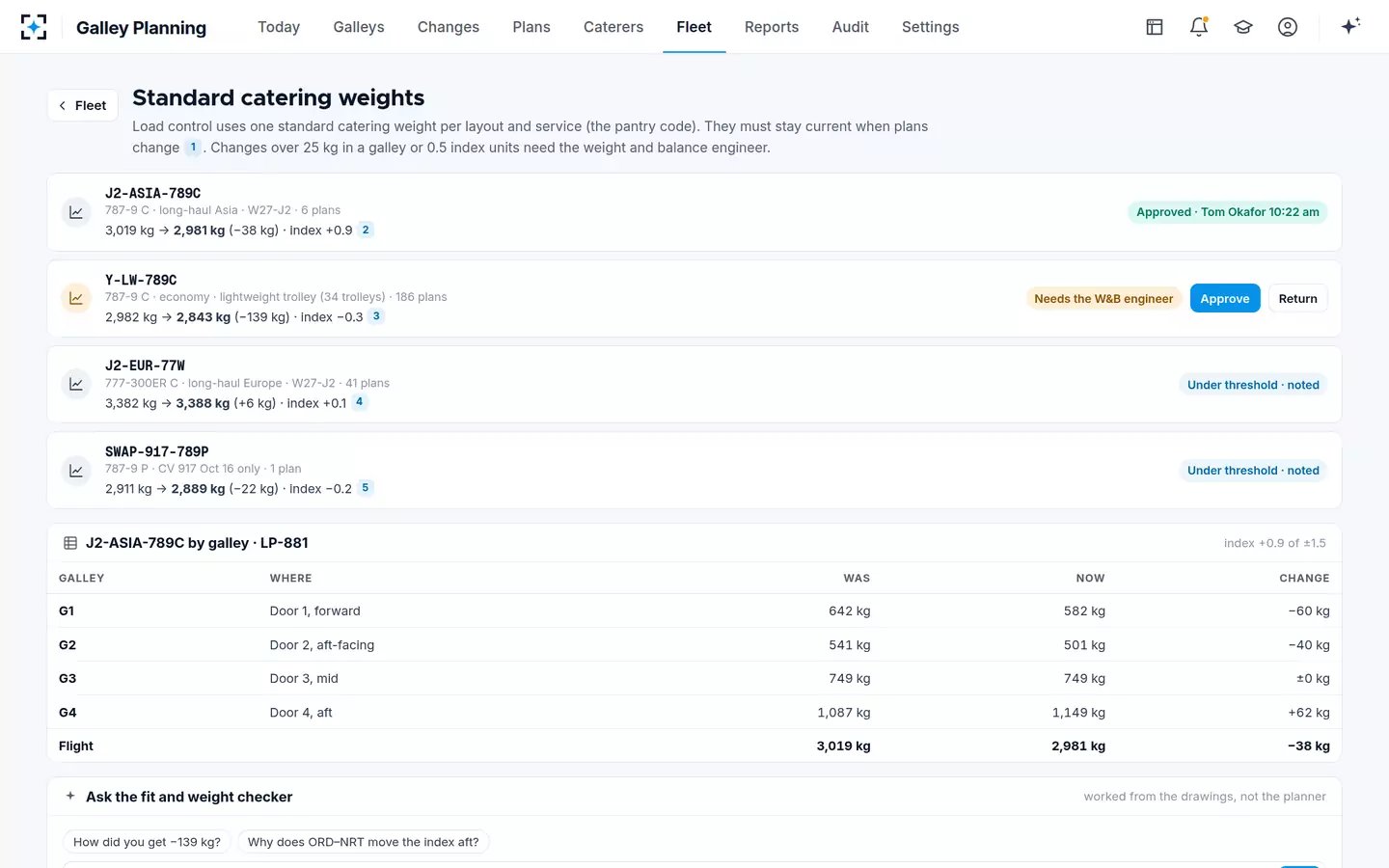Open the user account profile icon
Image resolution: width=1389 pixels, height=868 pixels.
click(x=1288, y=27)
